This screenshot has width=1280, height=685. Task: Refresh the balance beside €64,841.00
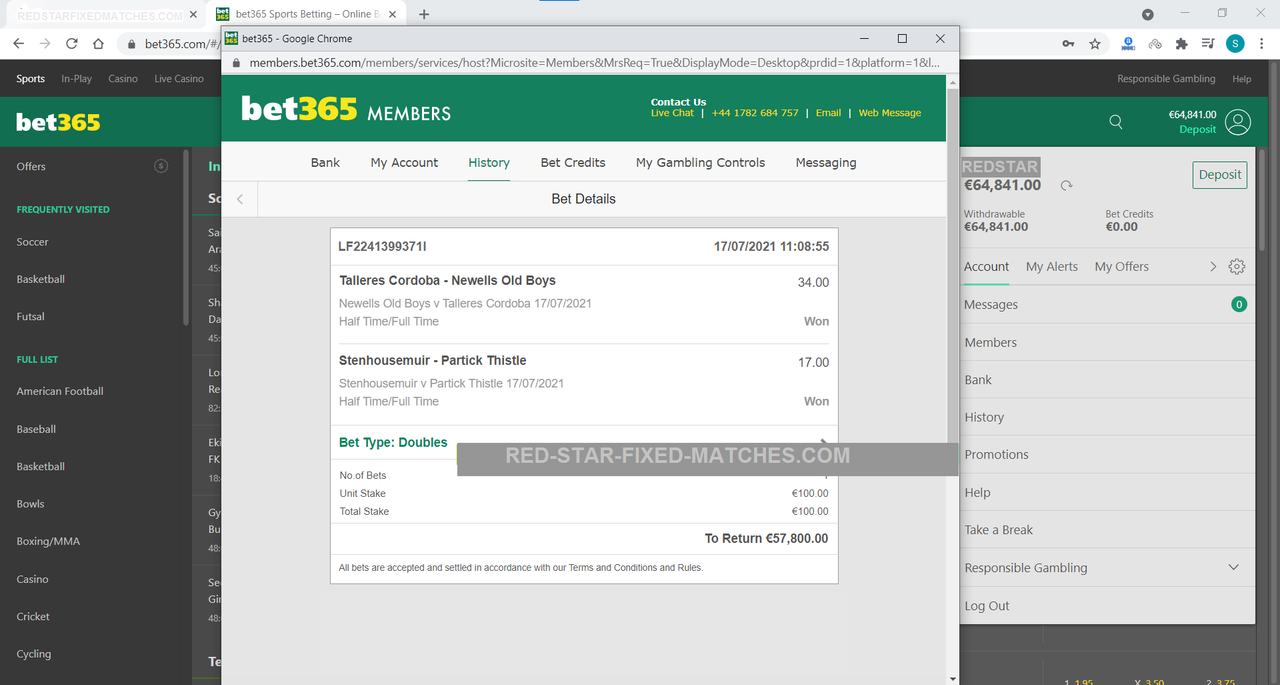coord(1066,186)
